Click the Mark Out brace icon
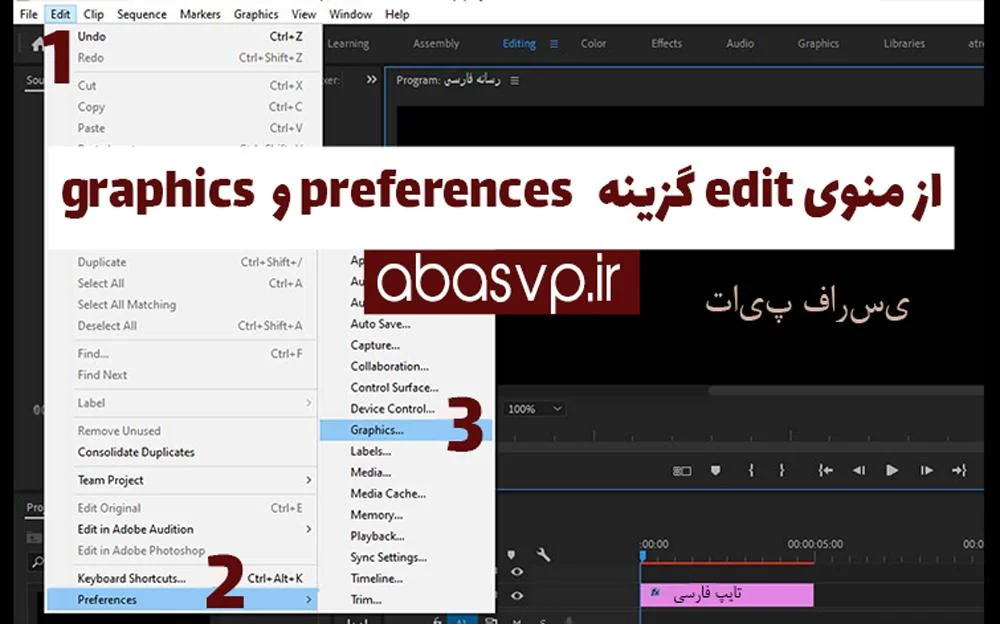The height and width of the screenshot is (624, 1000). [781, 470]
